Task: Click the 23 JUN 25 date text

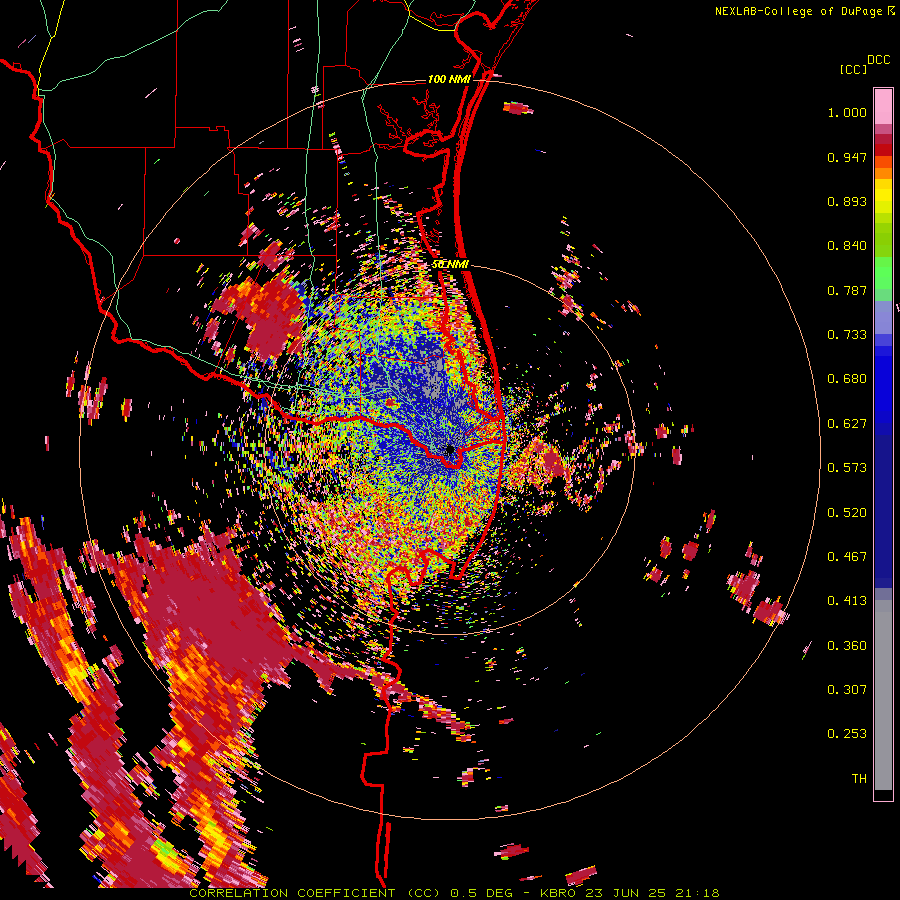Action: point(627,893)
